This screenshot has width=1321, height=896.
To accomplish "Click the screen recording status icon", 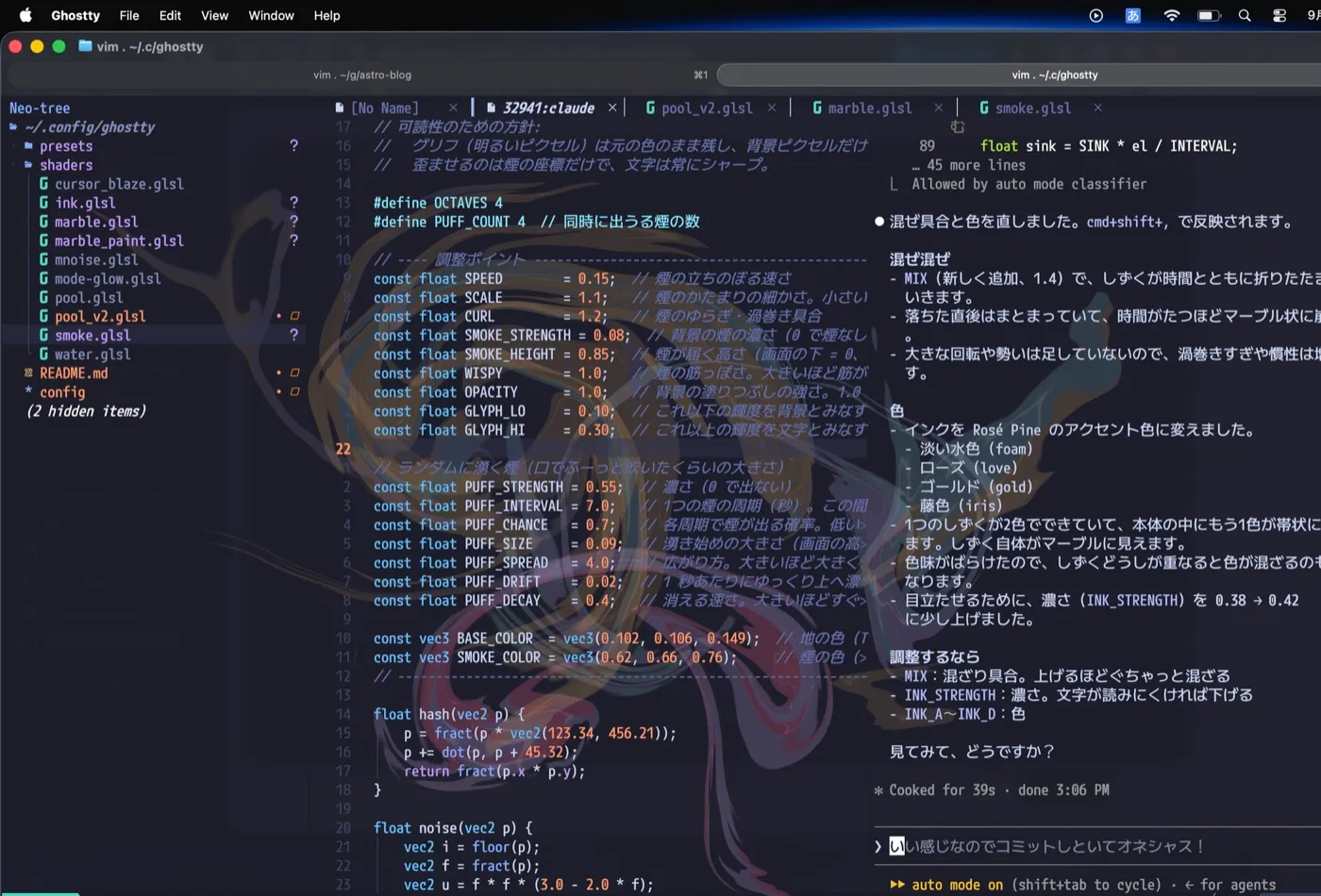I will point(1095,15).
